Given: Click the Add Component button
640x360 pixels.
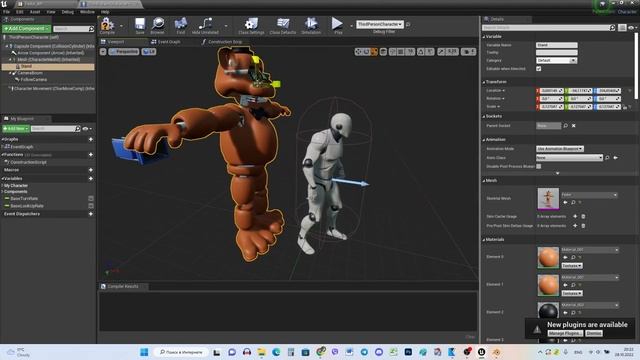Looking at the screenshot, I should (26, 29).
